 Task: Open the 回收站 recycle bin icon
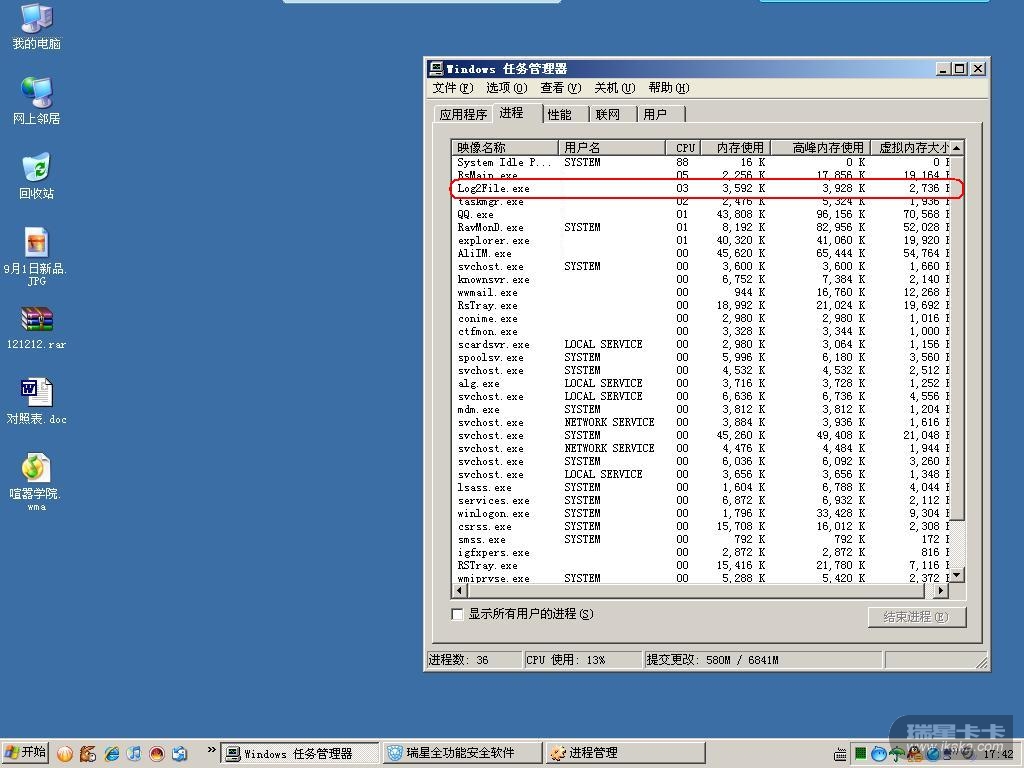(36, 169)
